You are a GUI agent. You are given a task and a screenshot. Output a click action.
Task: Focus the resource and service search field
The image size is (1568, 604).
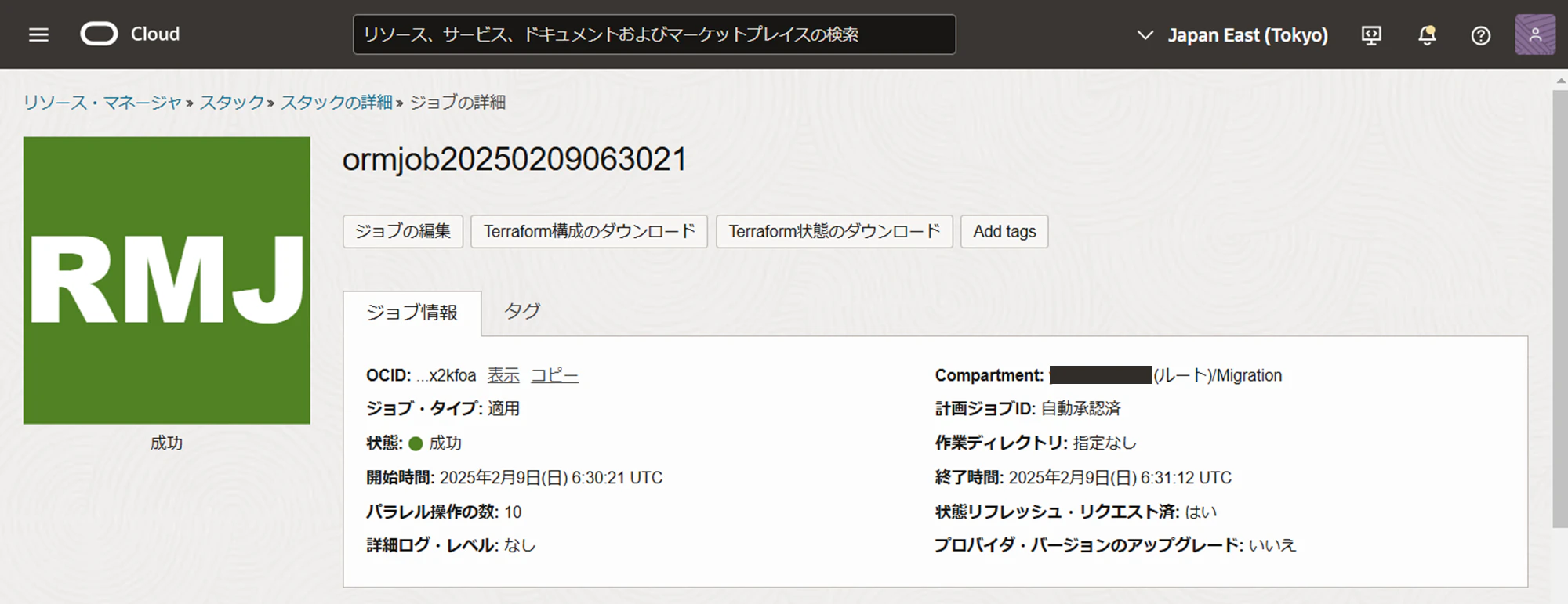click(x=654, y=34)
